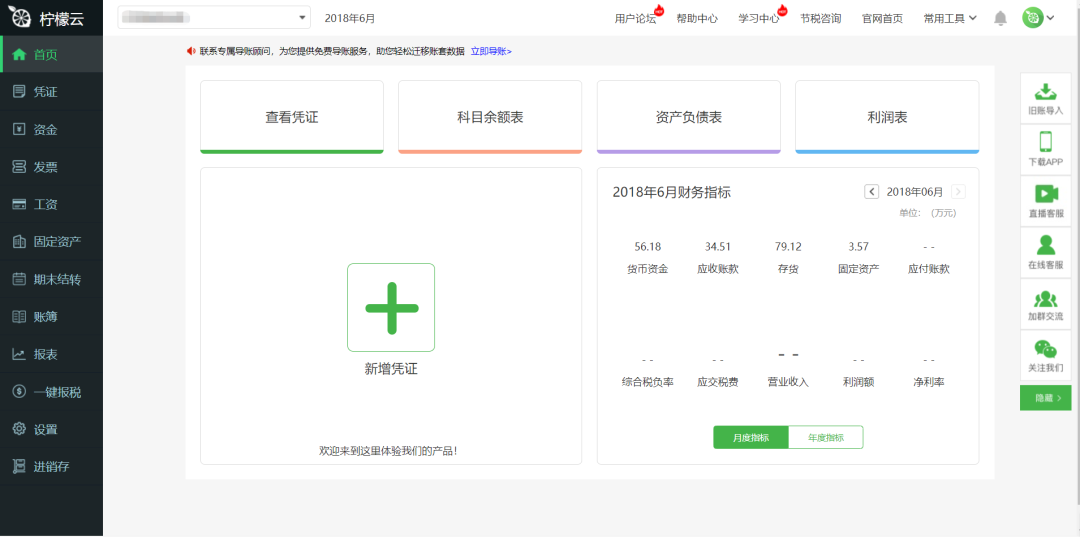Open the 凭证 voucher sidebar icon
Screen dimensions: 1080x537
[x=19, y=92]
